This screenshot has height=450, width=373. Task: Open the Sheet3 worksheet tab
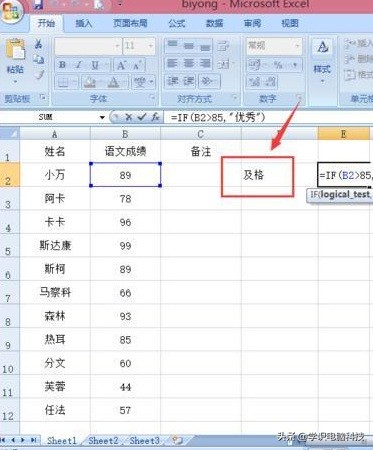144,440
